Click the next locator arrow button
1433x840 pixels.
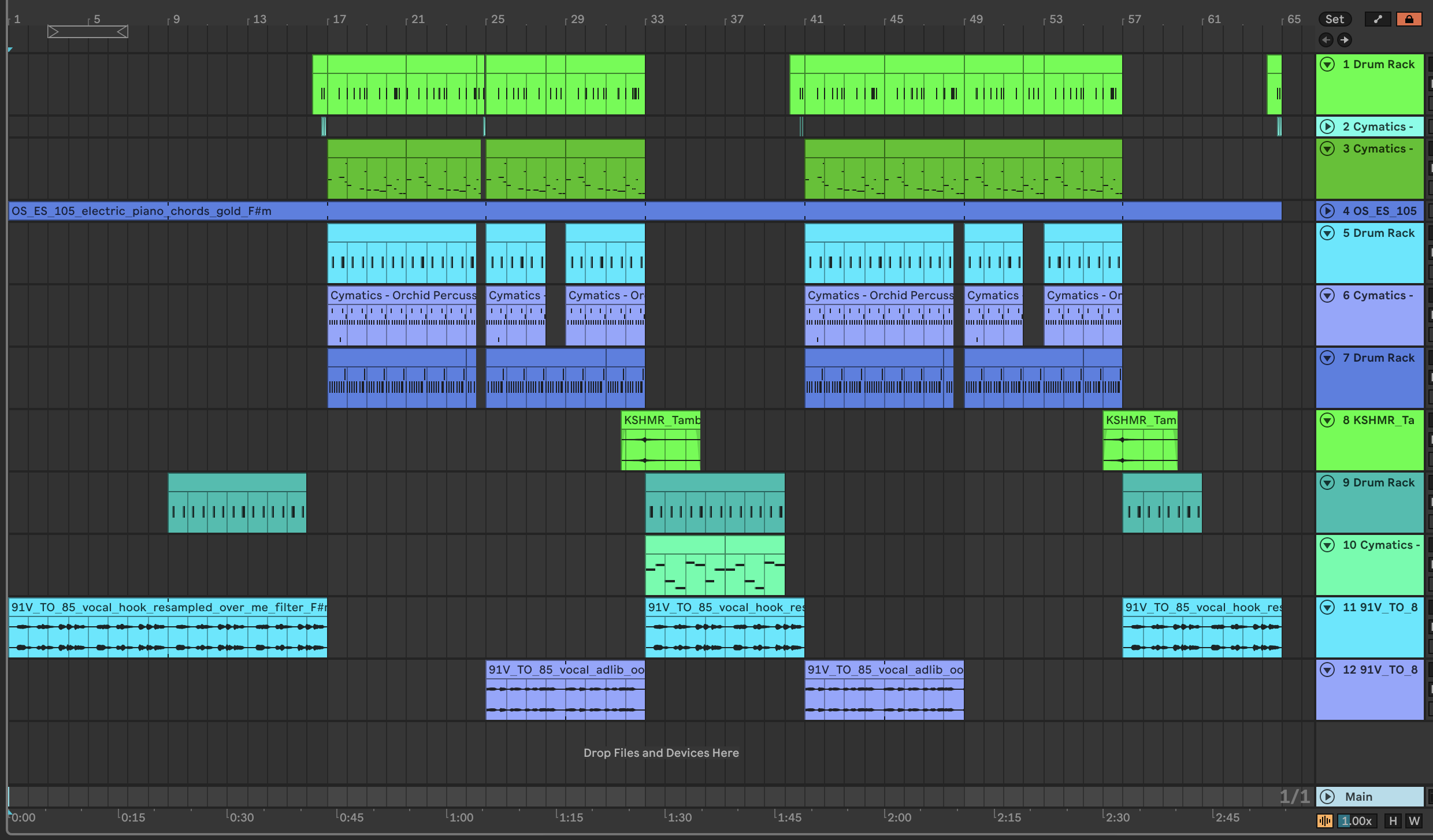click(1345, 40)
